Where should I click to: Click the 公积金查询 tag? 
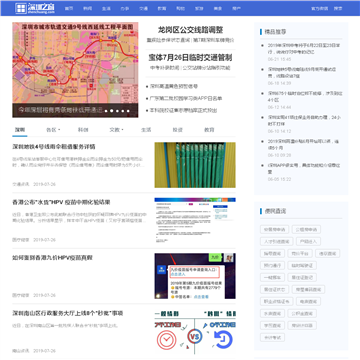tap(302, 313)
